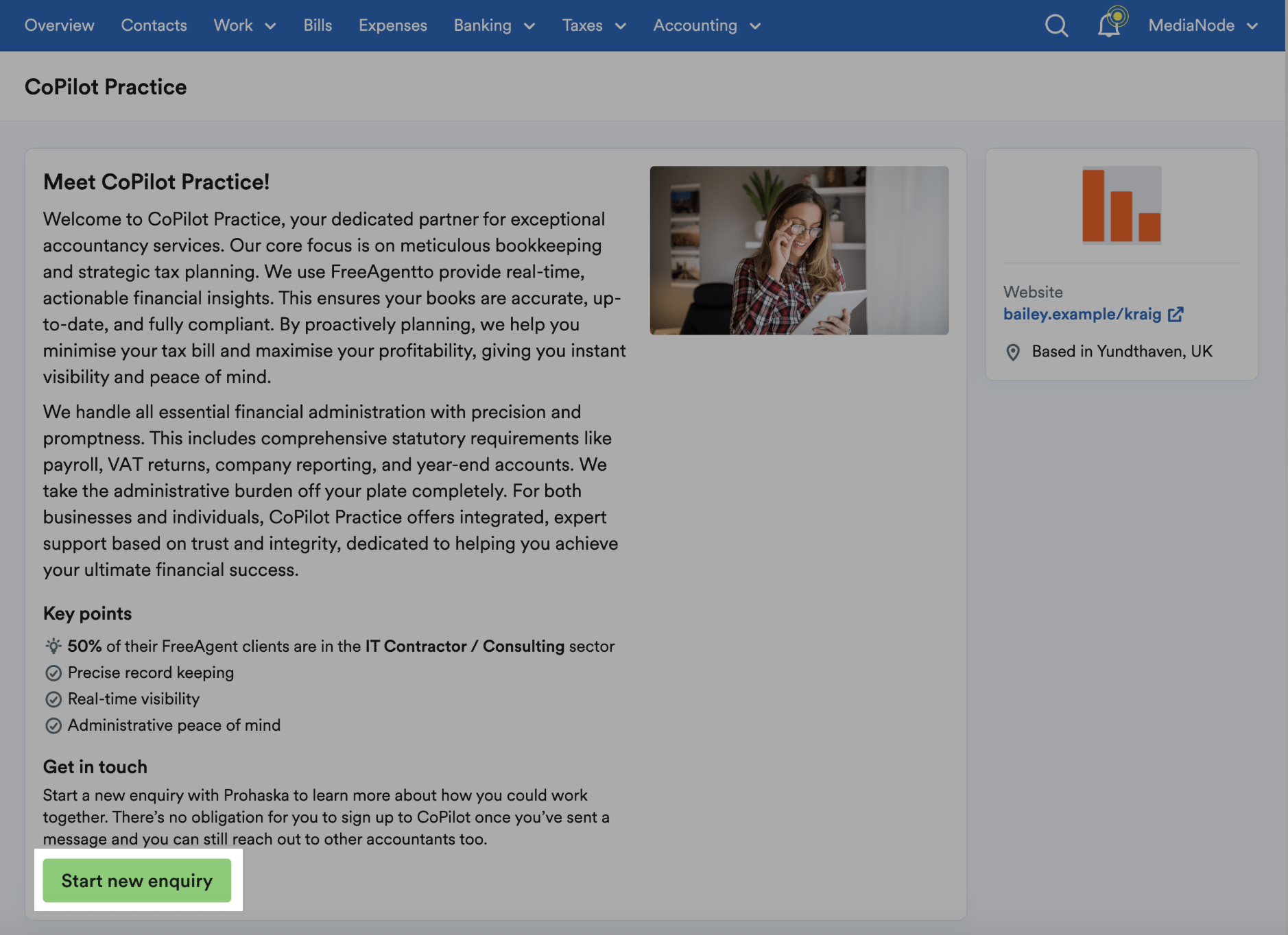Click the Key points heading
1288x935 pixels.
(88, 614)
